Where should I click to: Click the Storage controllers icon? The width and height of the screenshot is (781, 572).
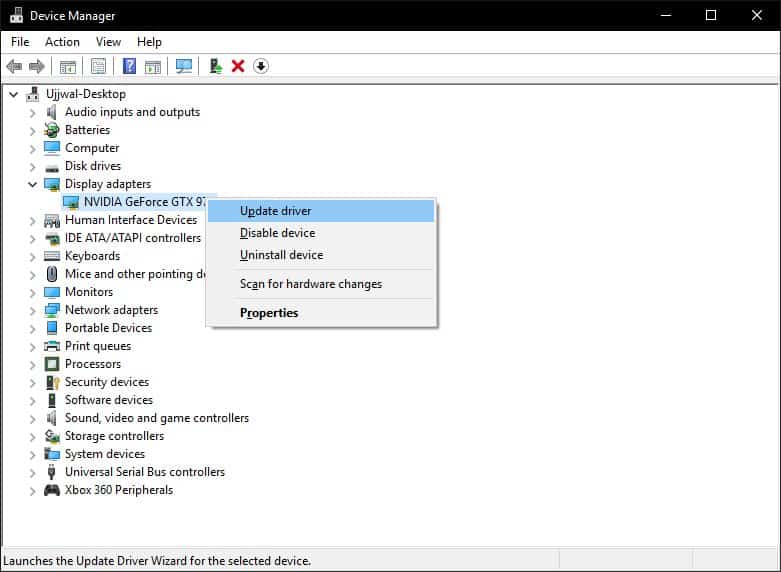pos(52,436)
